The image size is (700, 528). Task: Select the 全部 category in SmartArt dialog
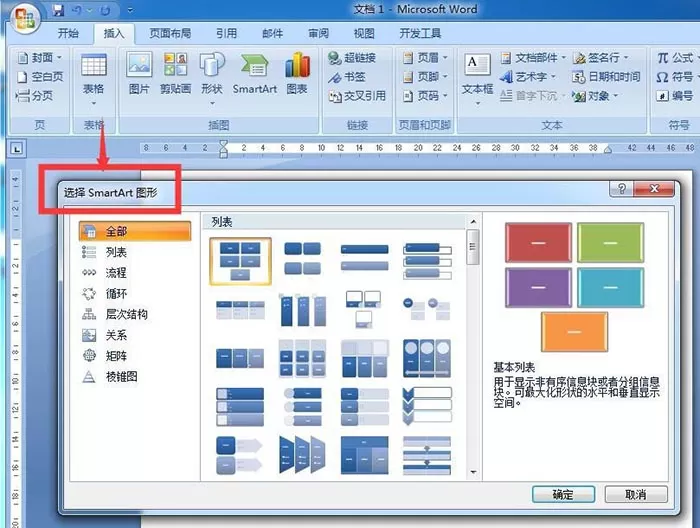pyautogui.click(x=135, y=231)
